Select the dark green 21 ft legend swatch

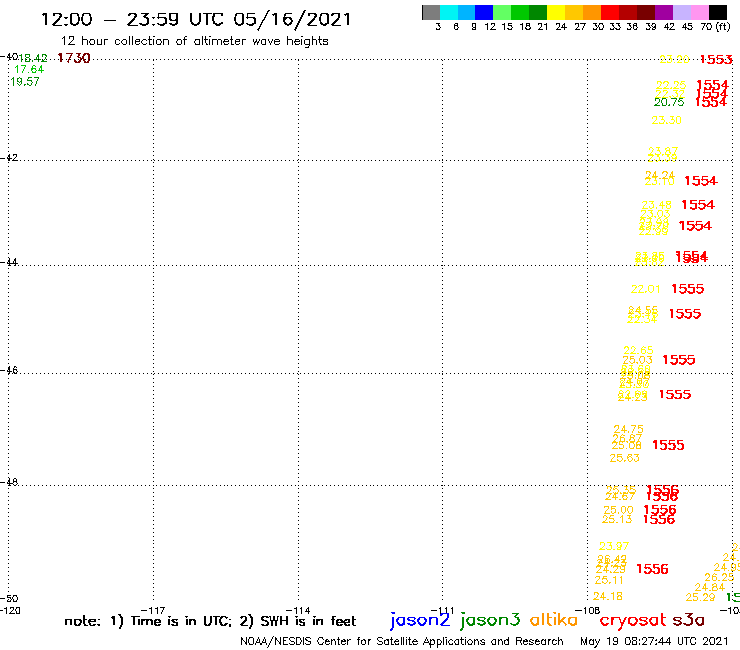click(538, 12)
